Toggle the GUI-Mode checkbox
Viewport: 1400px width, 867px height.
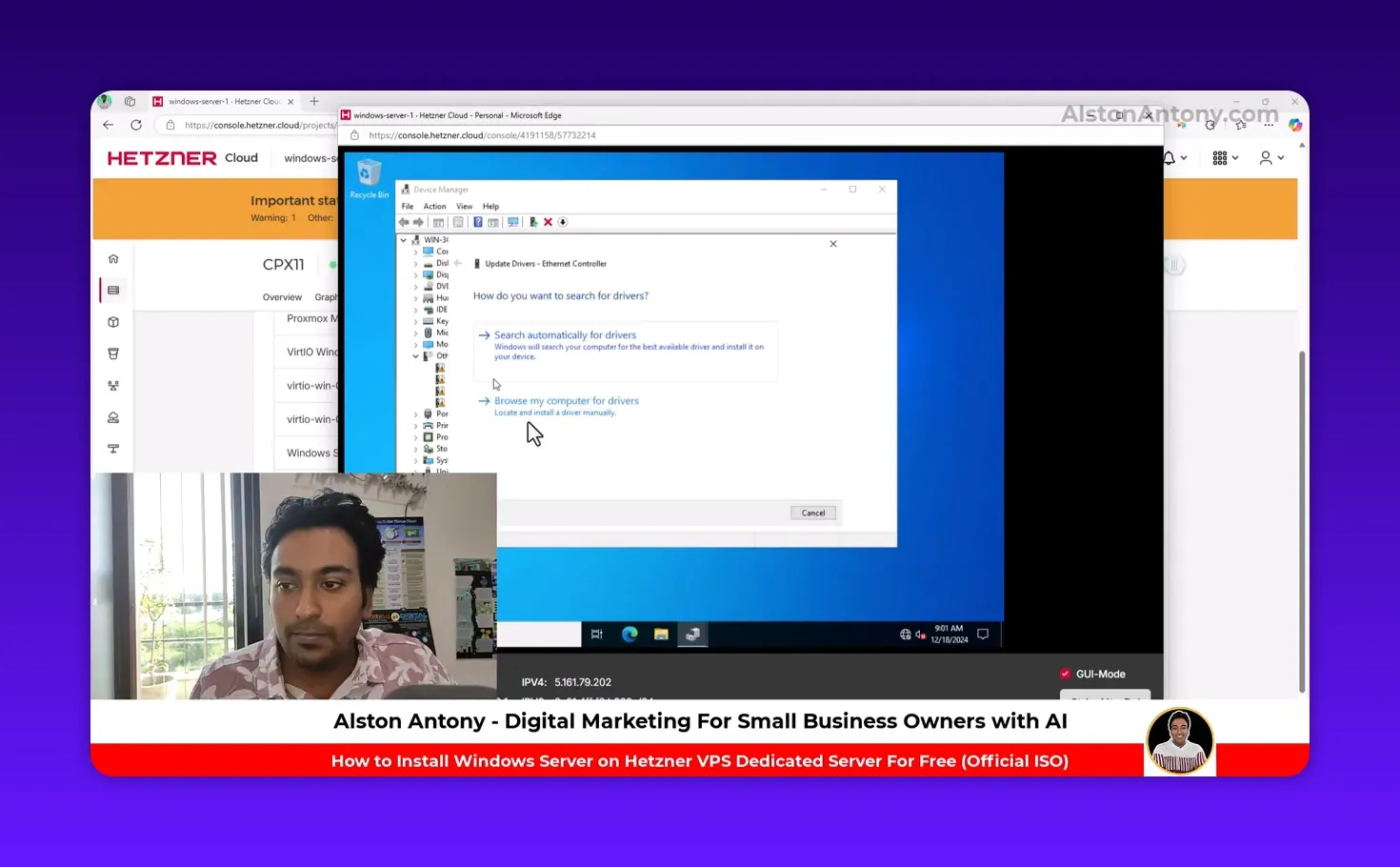coord(1065,675)
